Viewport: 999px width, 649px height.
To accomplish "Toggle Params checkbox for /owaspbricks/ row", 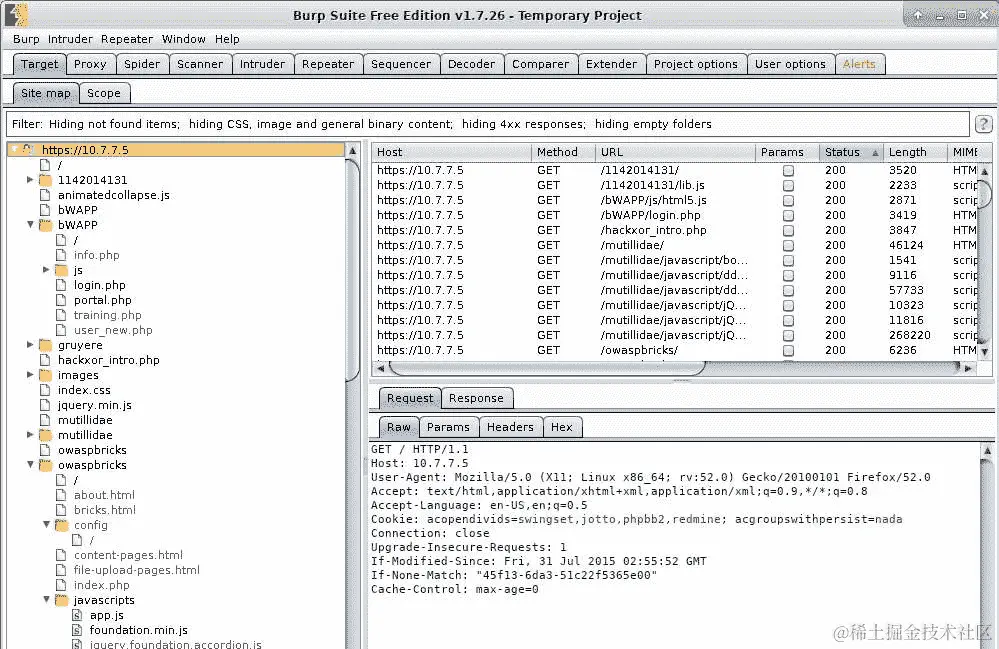I will [x=788, y=350].
